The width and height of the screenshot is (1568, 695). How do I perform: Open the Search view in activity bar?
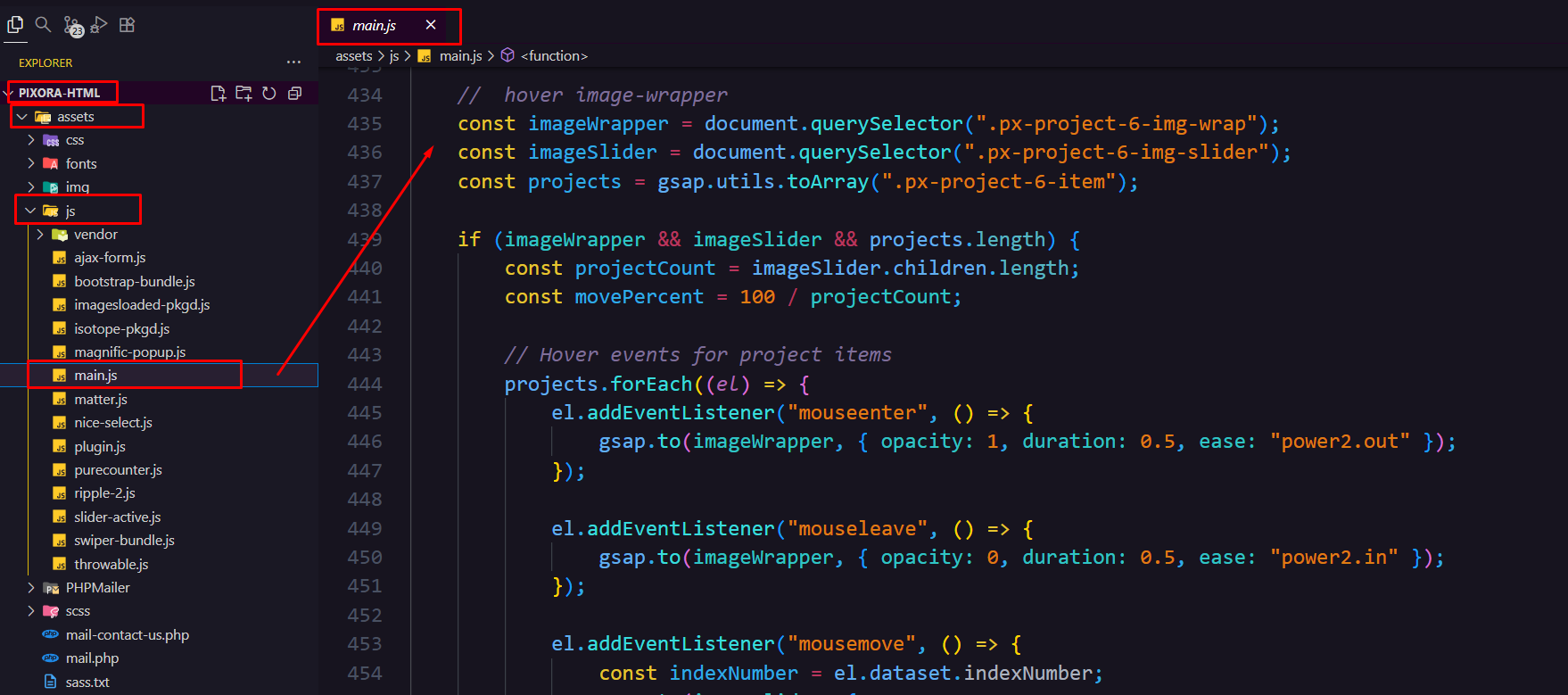tap(43, 25)
